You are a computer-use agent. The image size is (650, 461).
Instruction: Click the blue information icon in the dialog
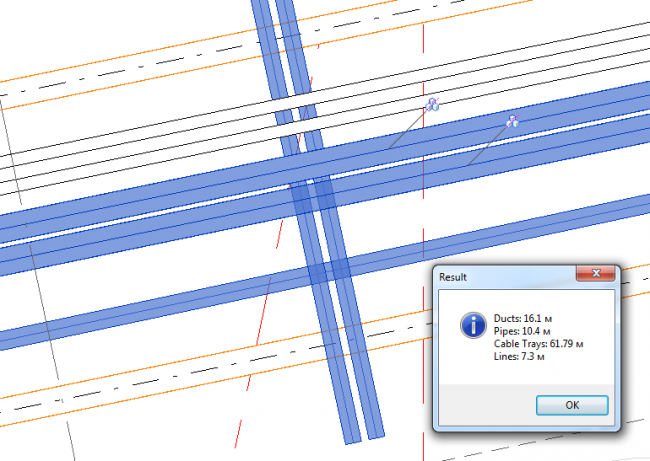tap(472, 324)
